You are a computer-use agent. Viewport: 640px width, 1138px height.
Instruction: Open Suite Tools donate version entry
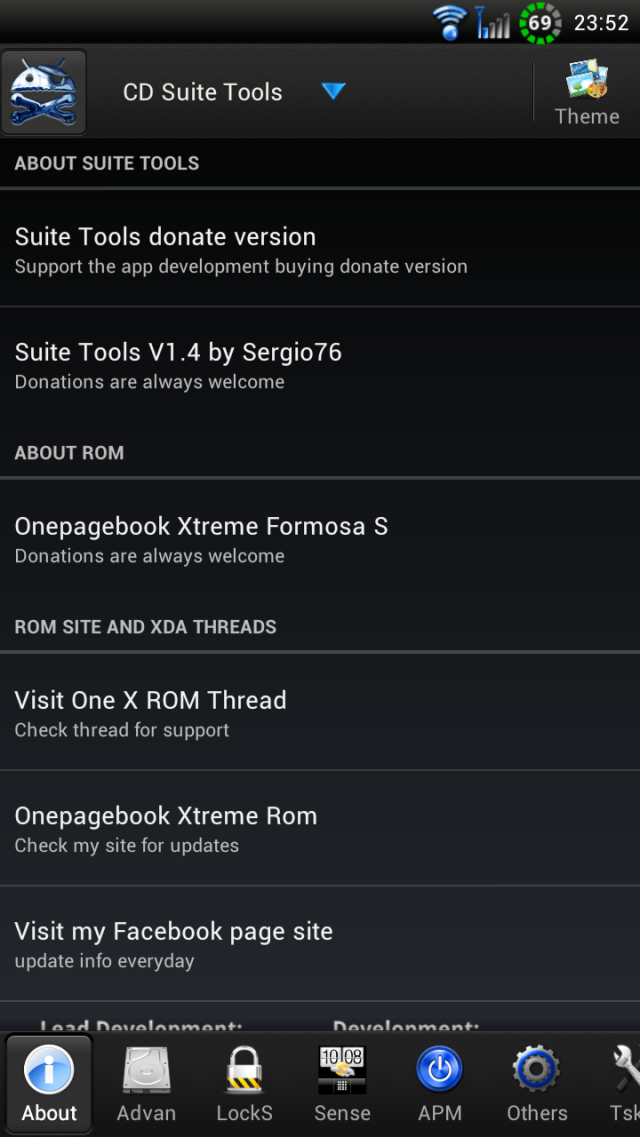click(320, 249)
